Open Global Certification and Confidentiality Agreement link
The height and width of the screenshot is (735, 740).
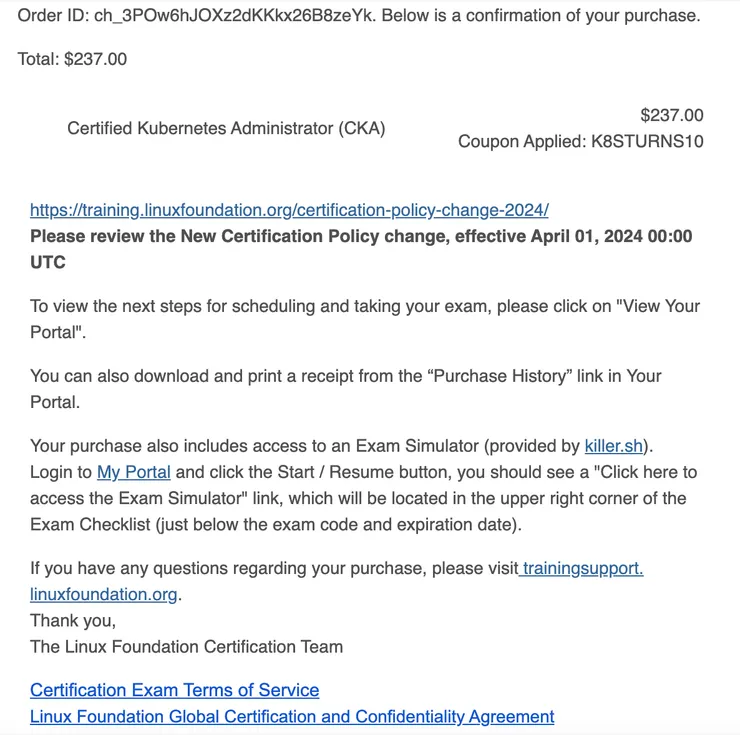point(291,716)
